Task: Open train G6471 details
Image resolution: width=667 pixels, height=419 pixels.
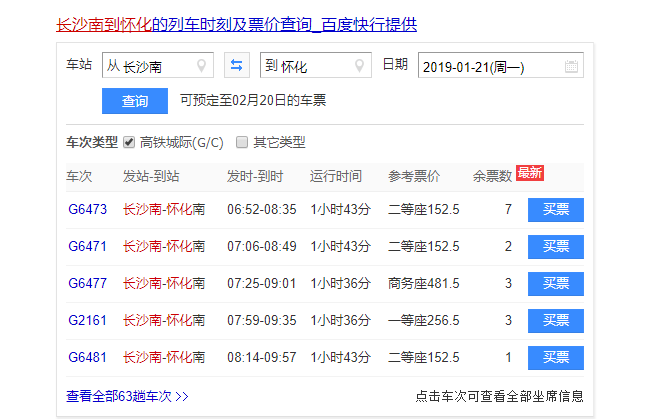Action: (87, 247)
